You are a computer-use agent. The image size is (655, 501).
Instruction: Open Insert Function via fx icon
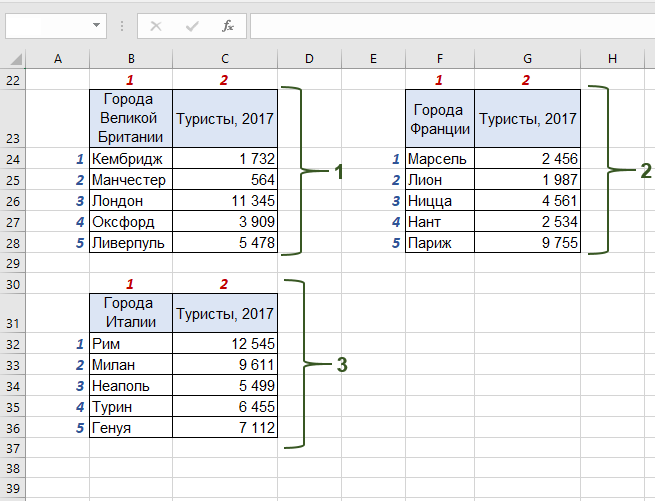pyautogui.click(x=228, y=26)
